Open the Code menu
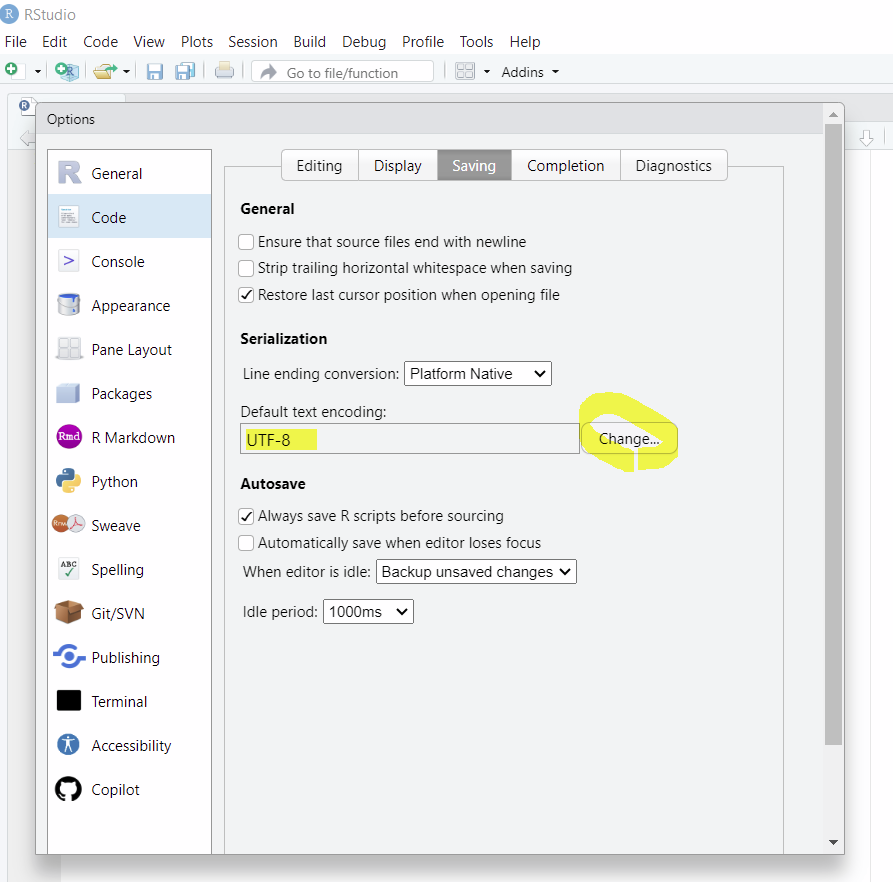The width and height of the screenshot is (893, 882). tap(100, 42)
